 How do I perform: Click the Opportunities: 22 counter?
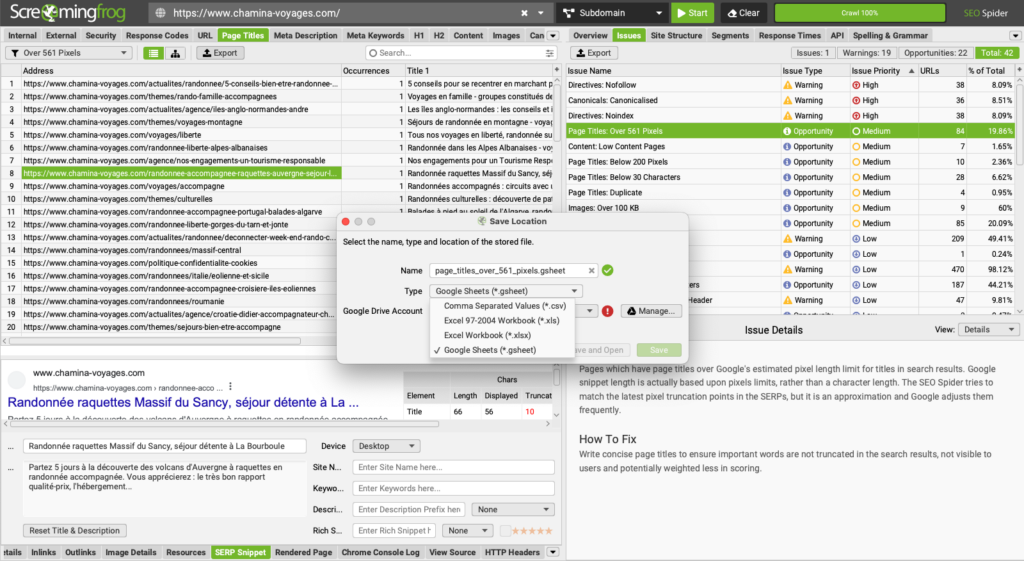(x=935, y=53)
